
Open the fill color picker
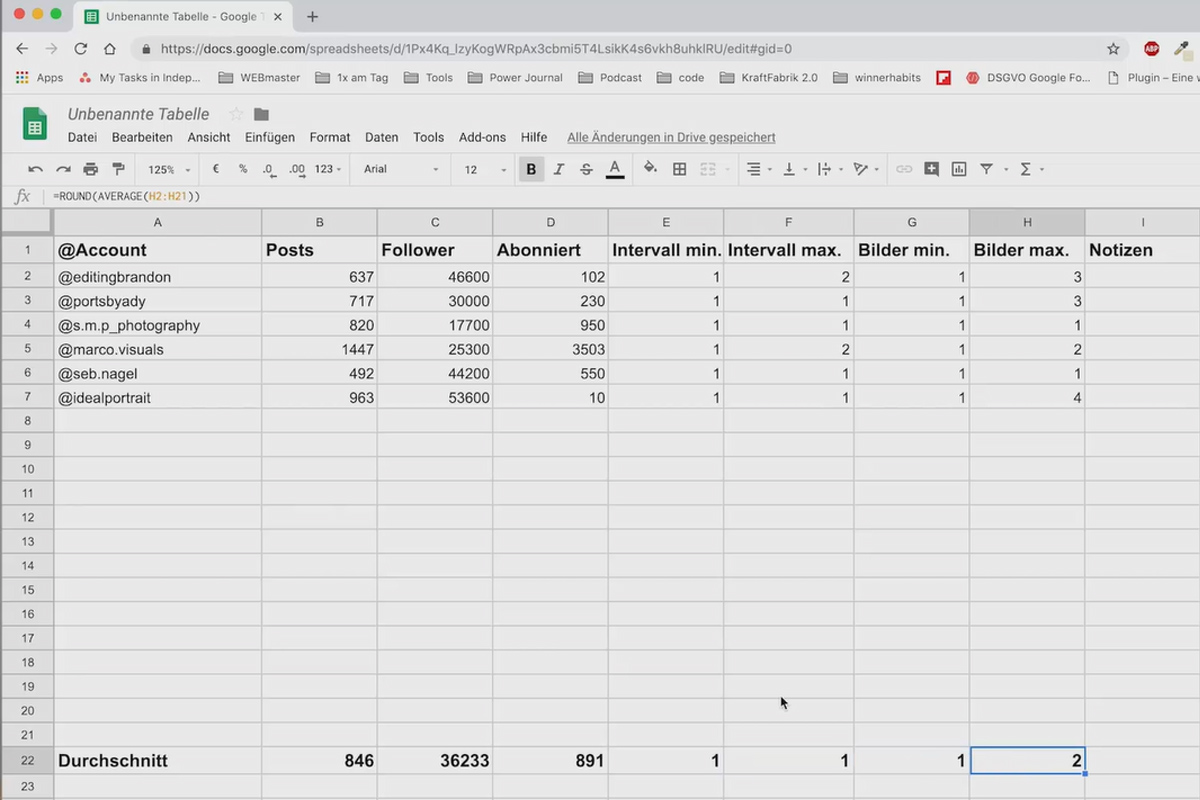point(650,169)
